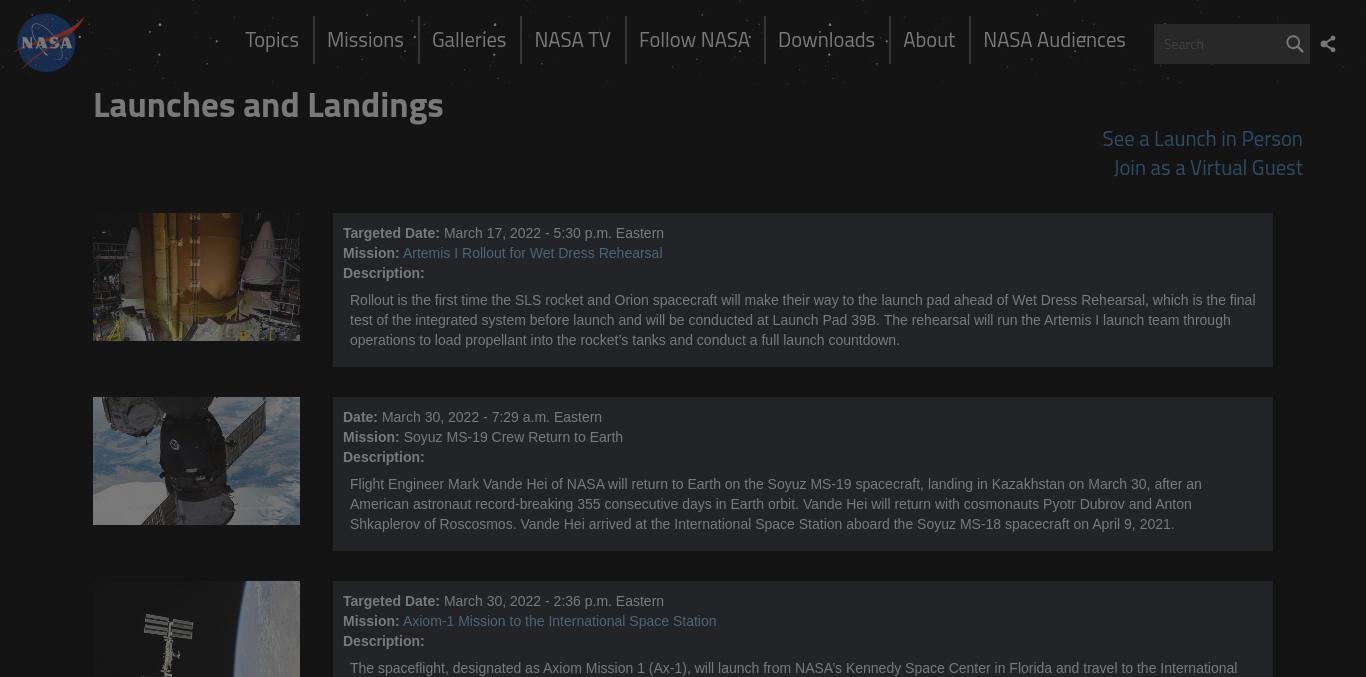
Task: Click the Soyuz spacecraft thumbnail image
Action: [x=196, y=461]
